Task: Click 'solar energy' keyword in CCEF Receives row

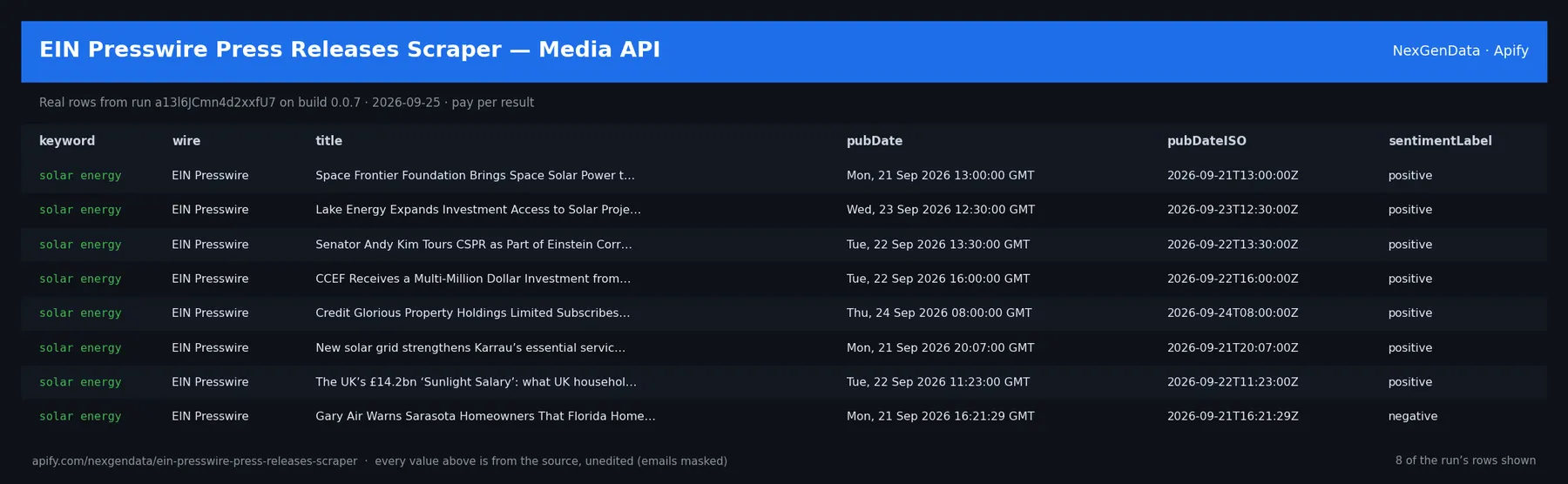Action: (80, 279)
